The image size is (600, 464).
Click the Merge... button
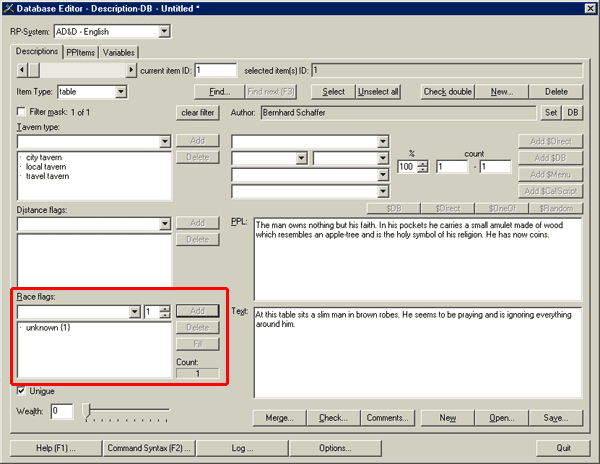point(279,418)
